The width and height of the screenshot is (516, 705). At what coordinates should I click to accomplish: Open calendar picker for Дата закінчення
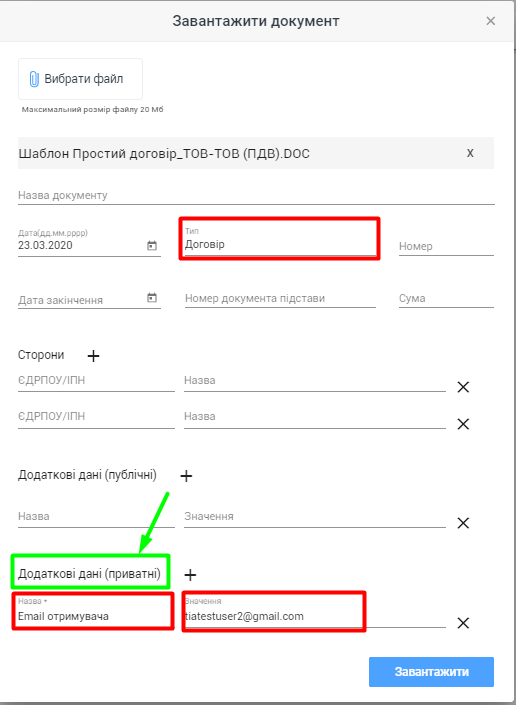pyautogui.click(x=152, y=298)
